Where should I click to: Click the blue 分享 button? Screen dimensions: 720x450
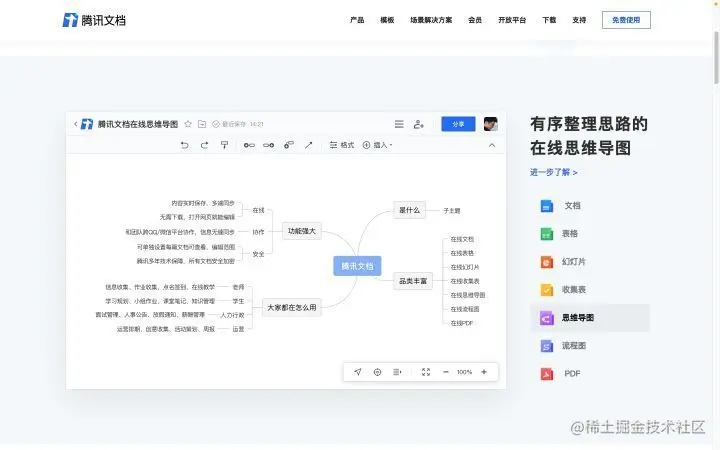(458, 124)
